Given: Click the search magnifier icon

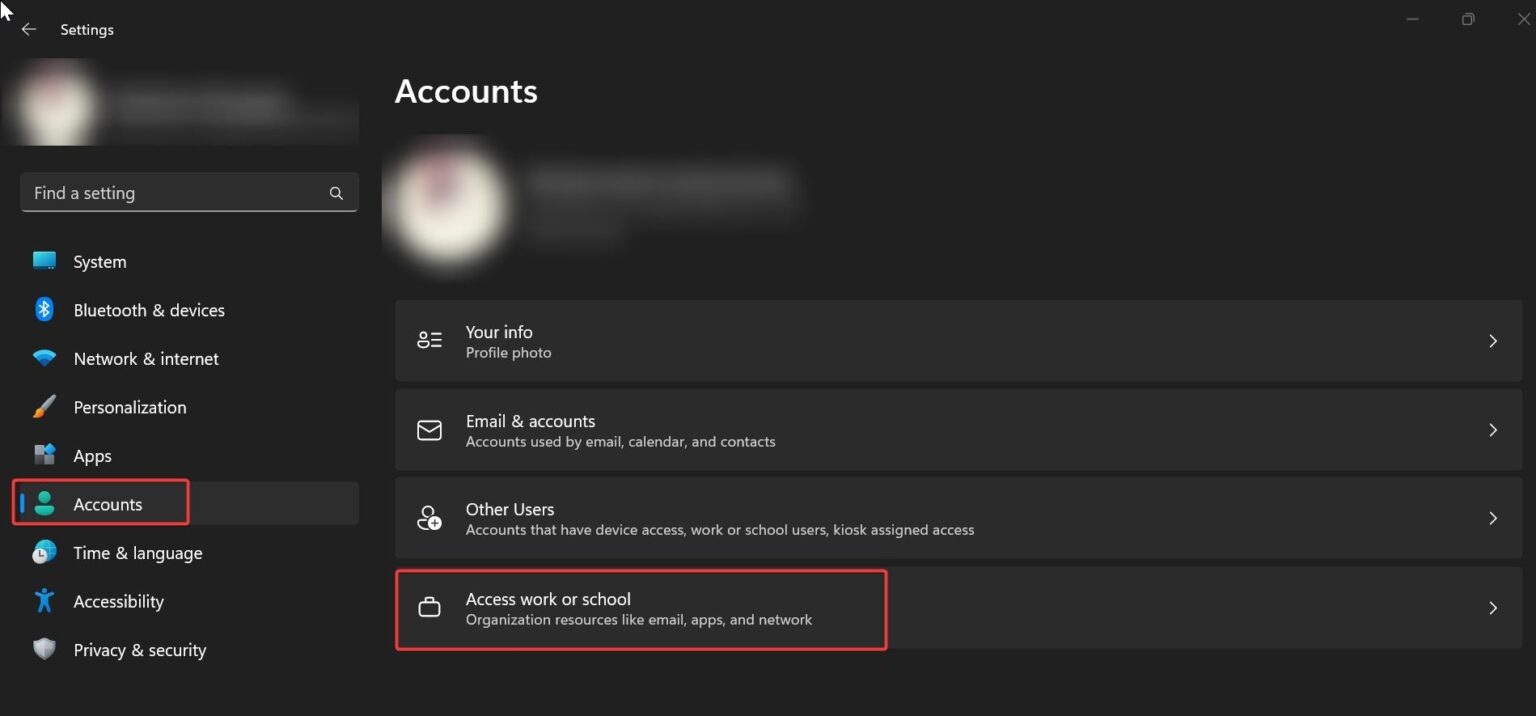Looking at the screenshot, I should [336, 193].
